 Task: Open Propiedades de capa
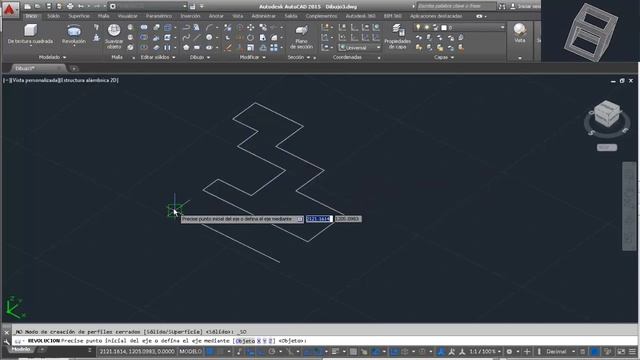(397, 37)
